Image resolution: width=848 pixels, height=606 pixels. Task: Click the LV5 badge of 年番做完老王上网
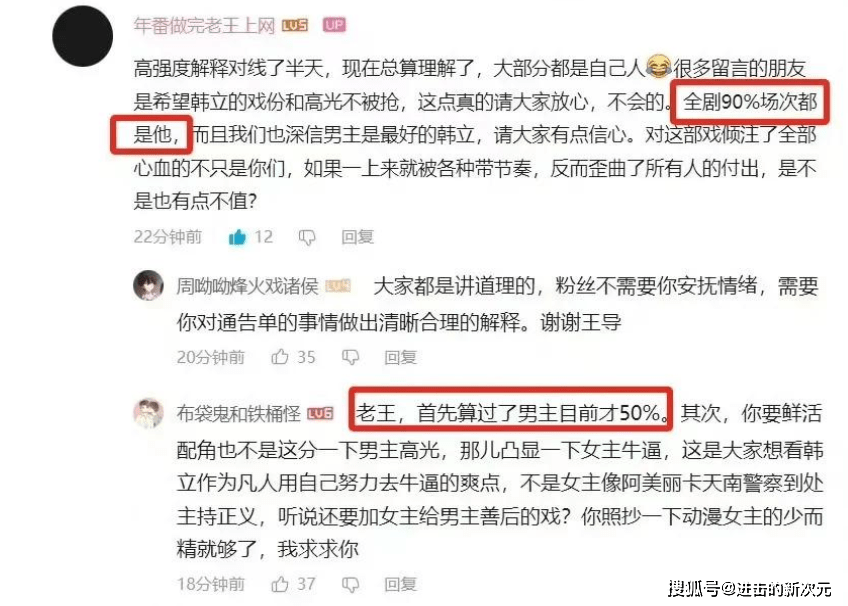295,25
